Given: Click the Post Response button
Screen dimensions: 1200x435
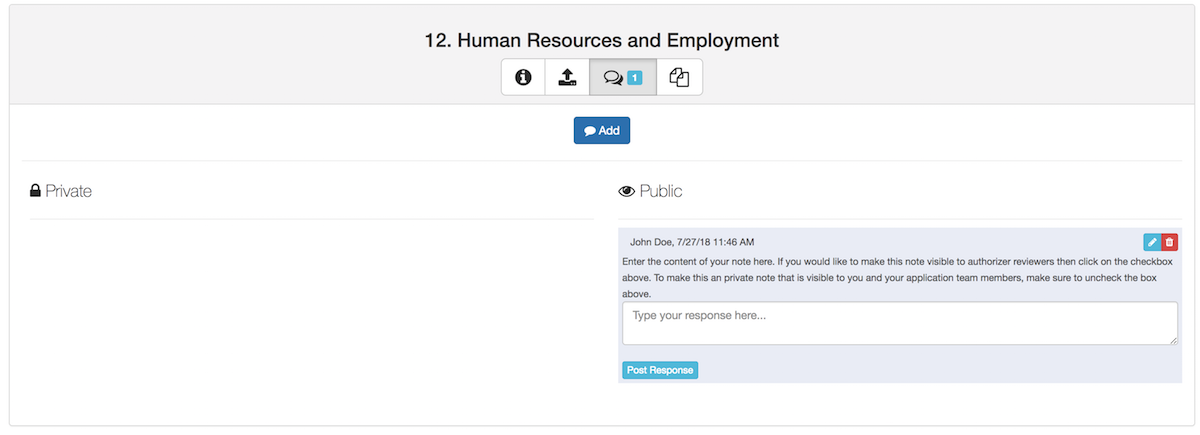Looking at the screenshot, I should [660, 370].
